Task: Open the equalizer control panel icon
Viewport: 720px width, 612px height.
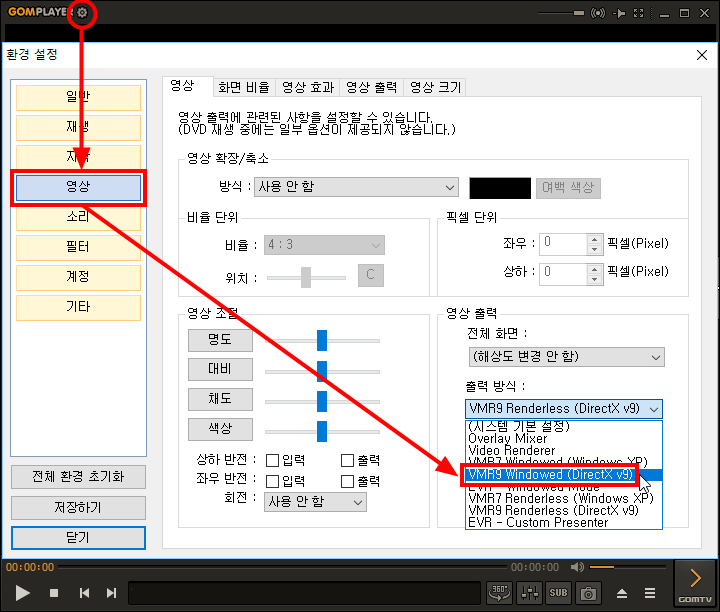Action: click(x=529, y=593)
